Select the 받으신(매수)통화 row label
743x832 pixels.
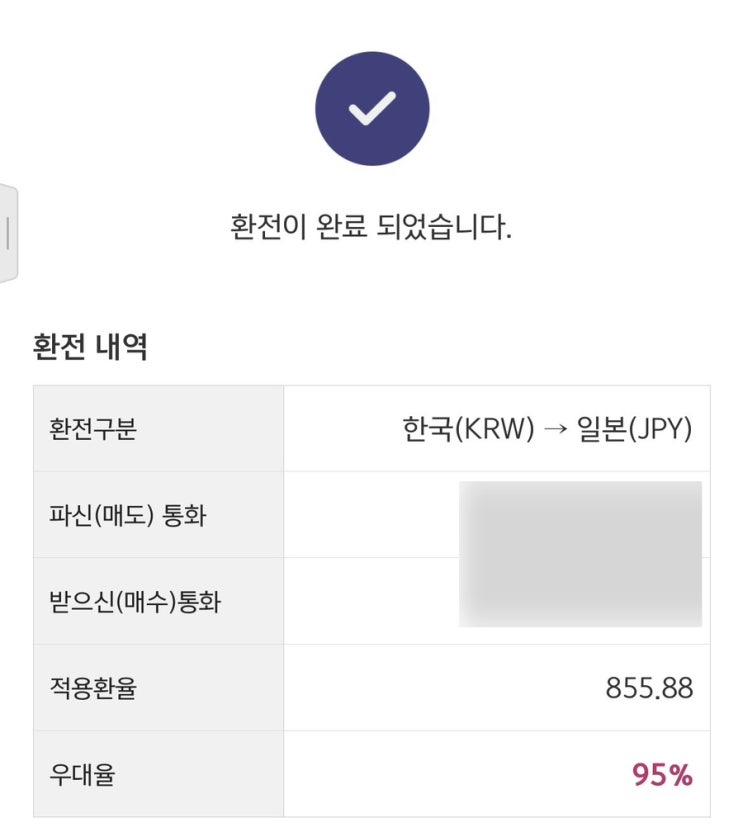click(x=134, y=602)
